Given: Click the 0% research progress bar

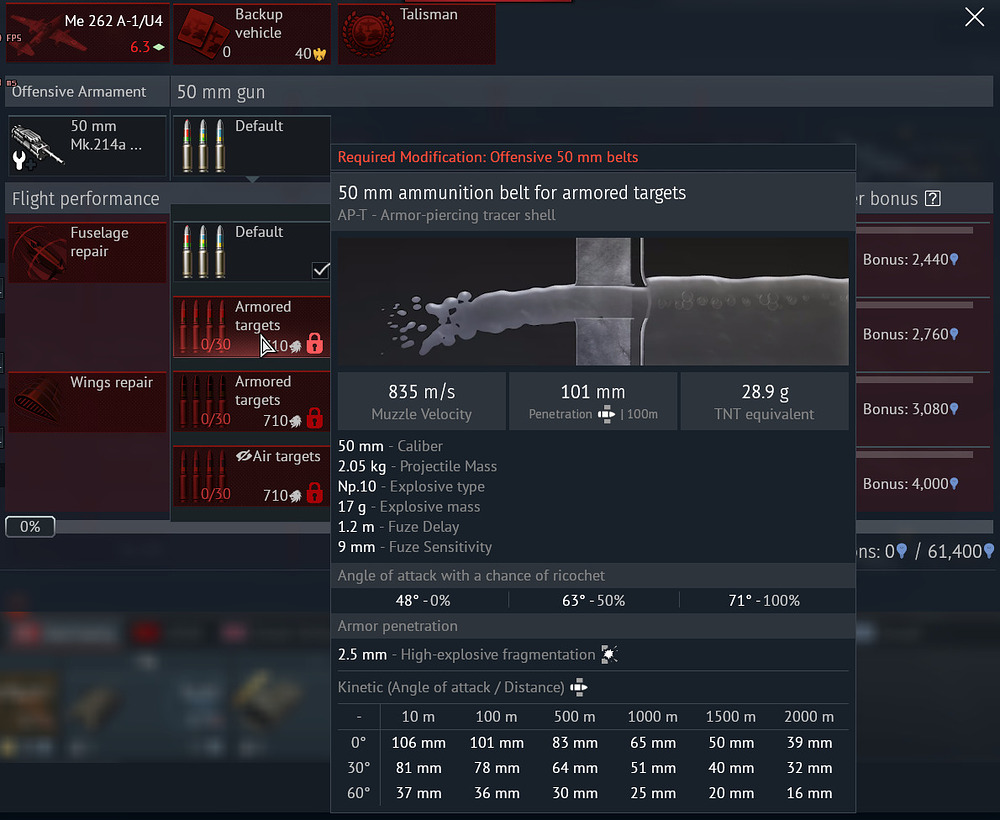Looking at the screenshot, I should pos(30,526).
